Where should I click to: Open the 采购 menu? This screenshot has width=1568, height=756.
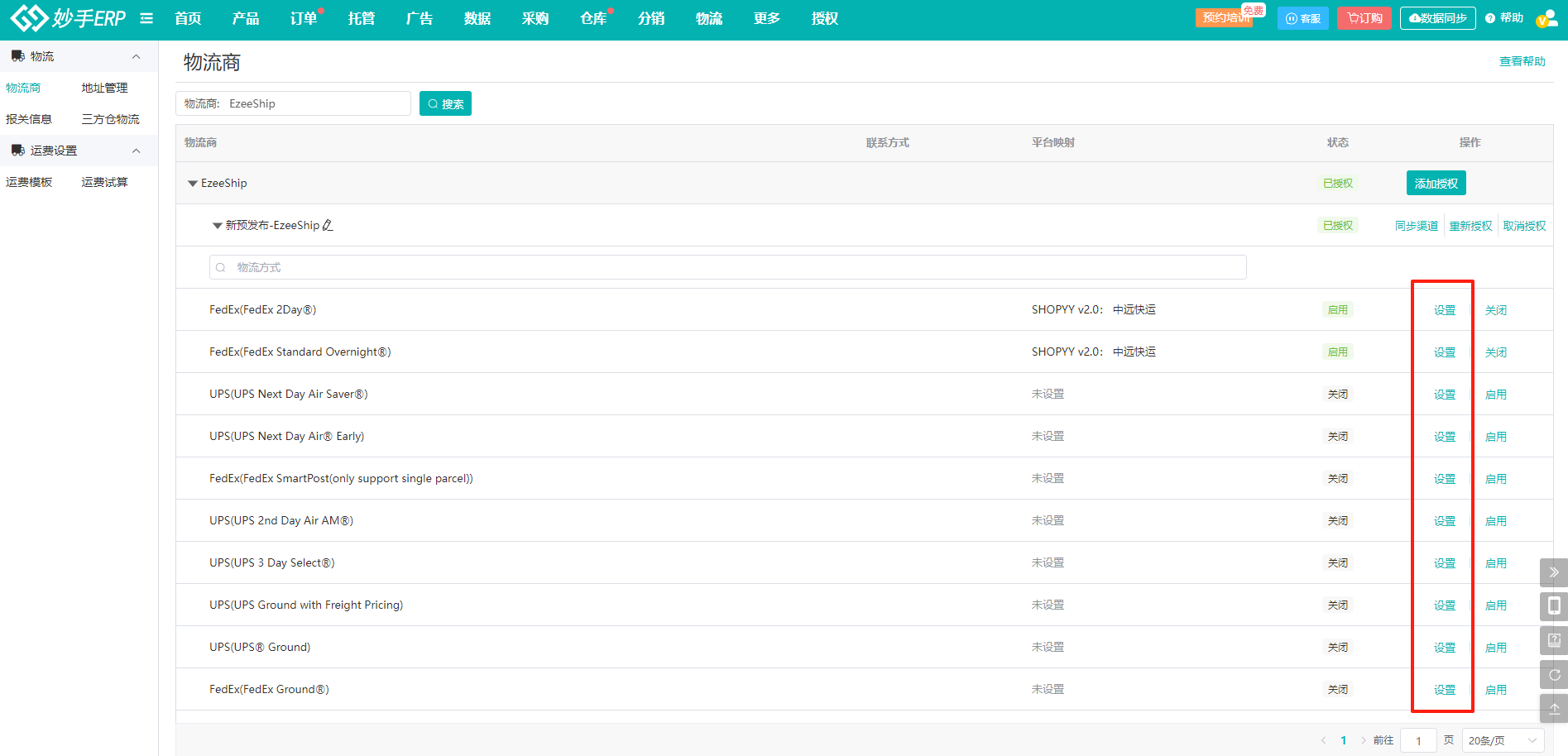click(535, 18)
